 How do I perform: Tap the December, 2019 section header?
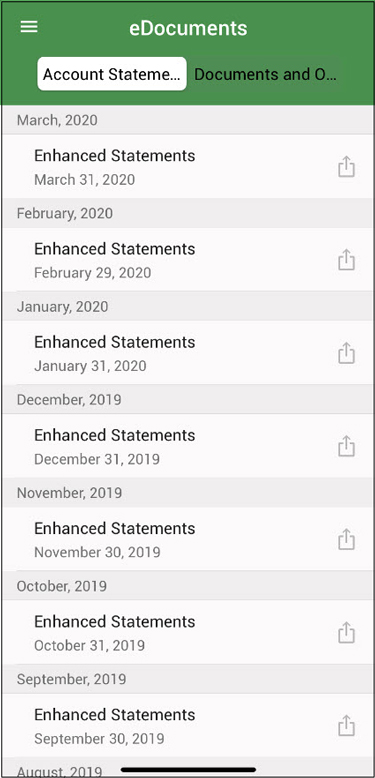click(188, 400)
